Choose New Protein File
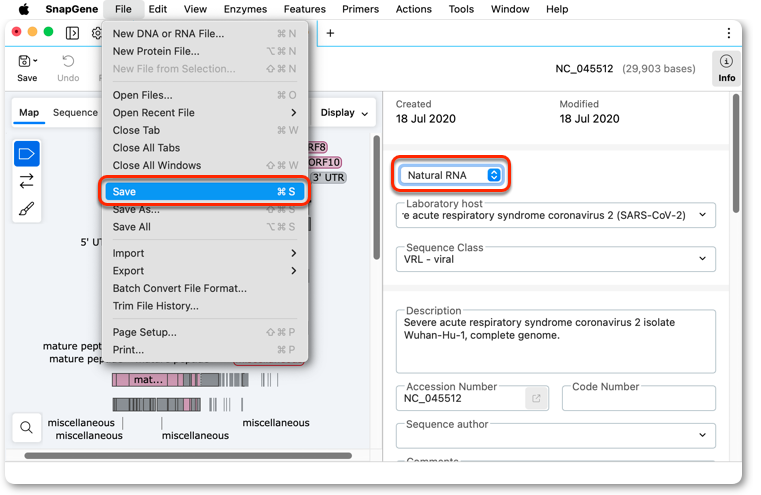The image size is (761, 495). coord(204,51)
